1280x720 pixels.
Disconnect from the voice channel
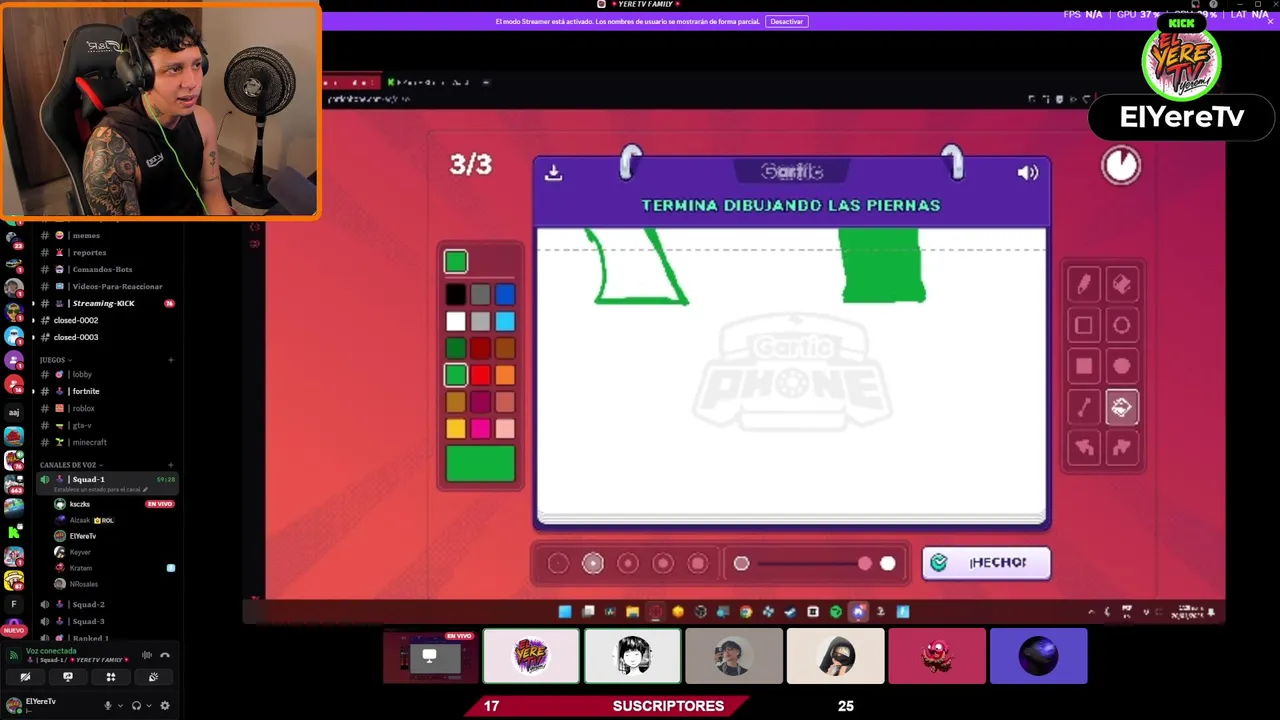[x=165, y=655]
